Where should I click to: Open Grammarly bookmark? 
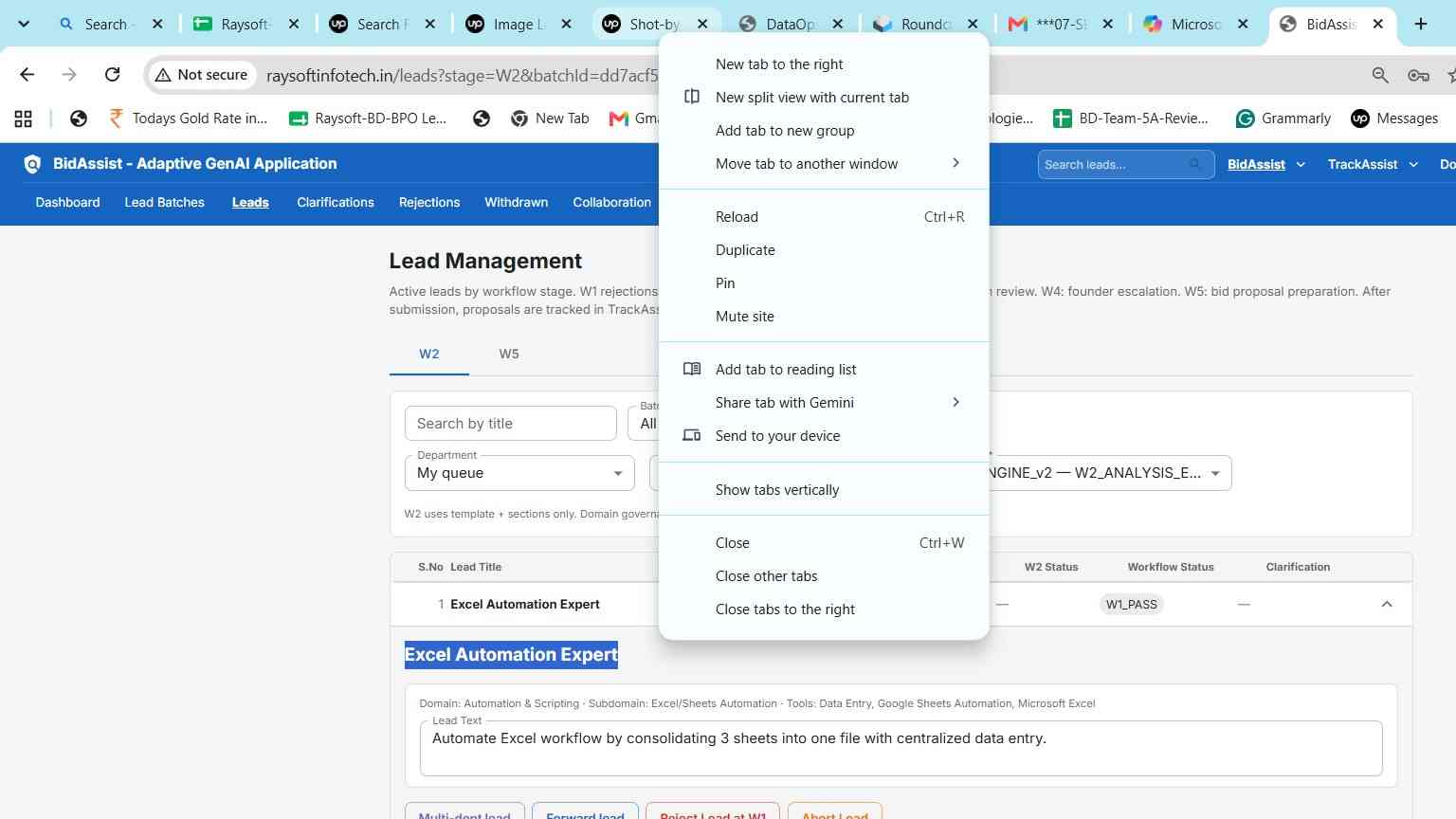pyautogui.click(x=1283, y=118)
